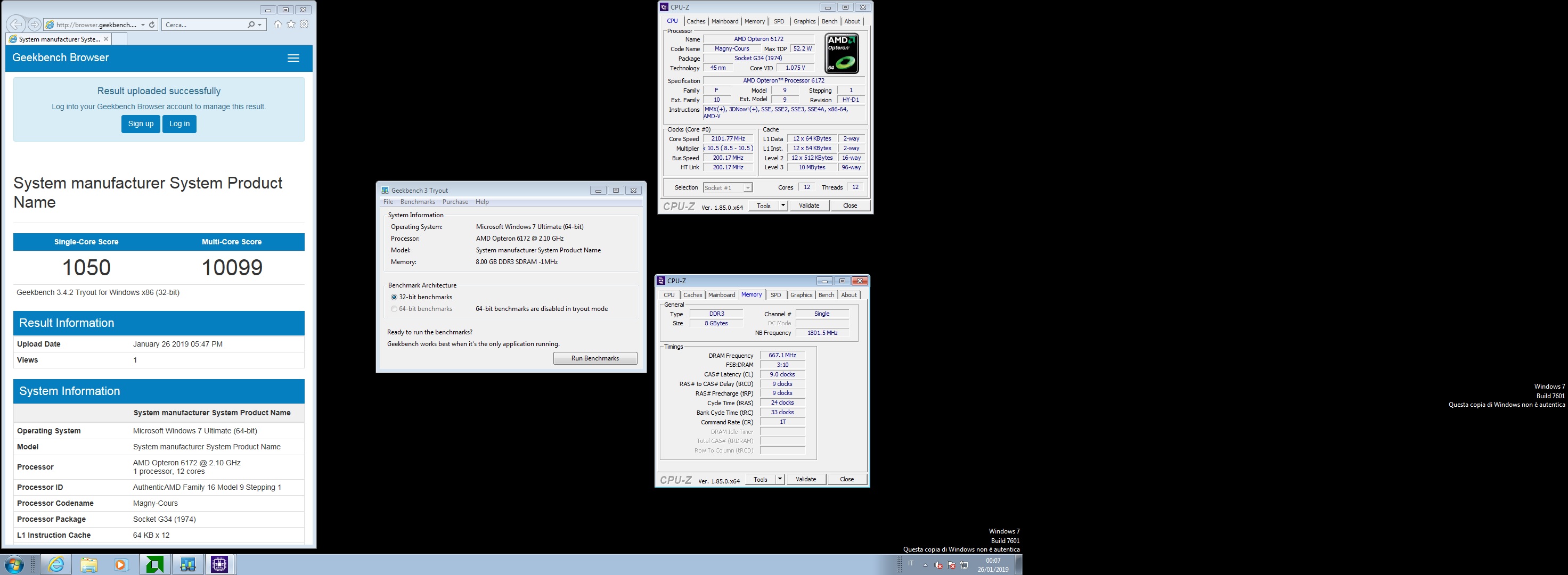Click Validate in lower CPU-Z window
This screenshot has width=1568, height=575.
pyautogui.click(x=806, y=480)
